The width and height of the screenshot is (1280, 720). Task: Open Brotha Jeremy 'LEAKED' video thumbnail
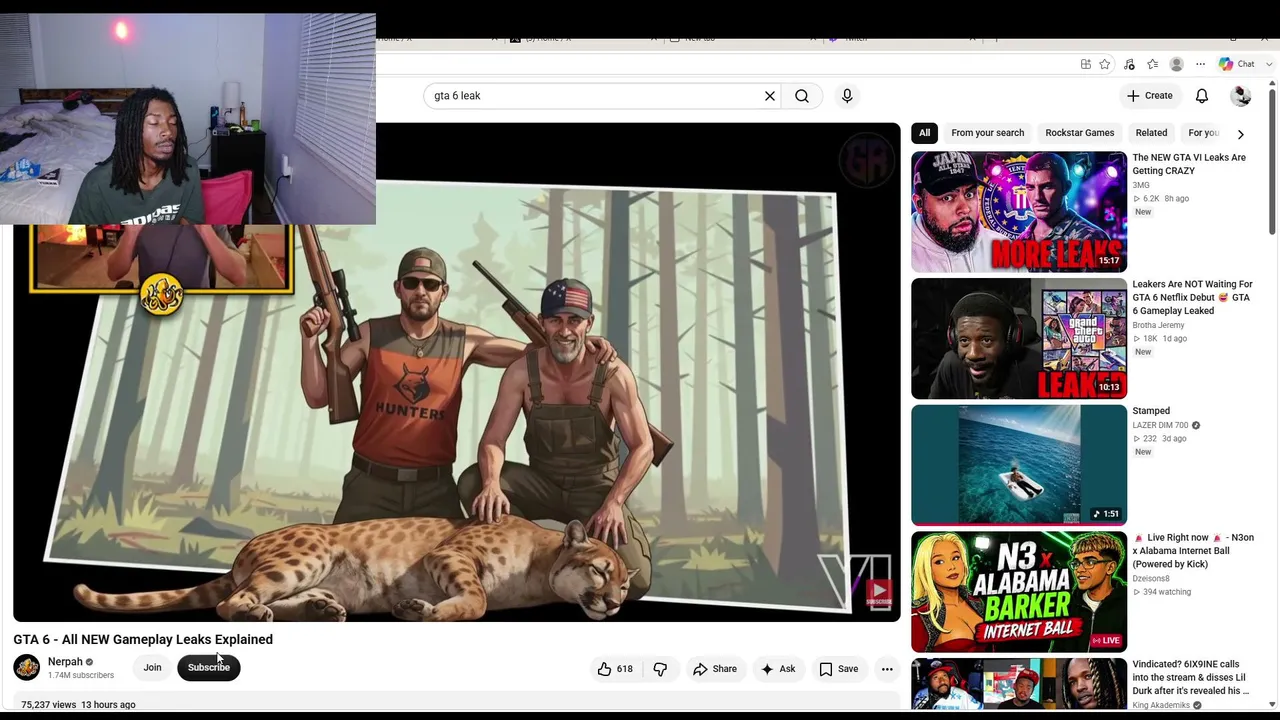tap(1019, 339)
